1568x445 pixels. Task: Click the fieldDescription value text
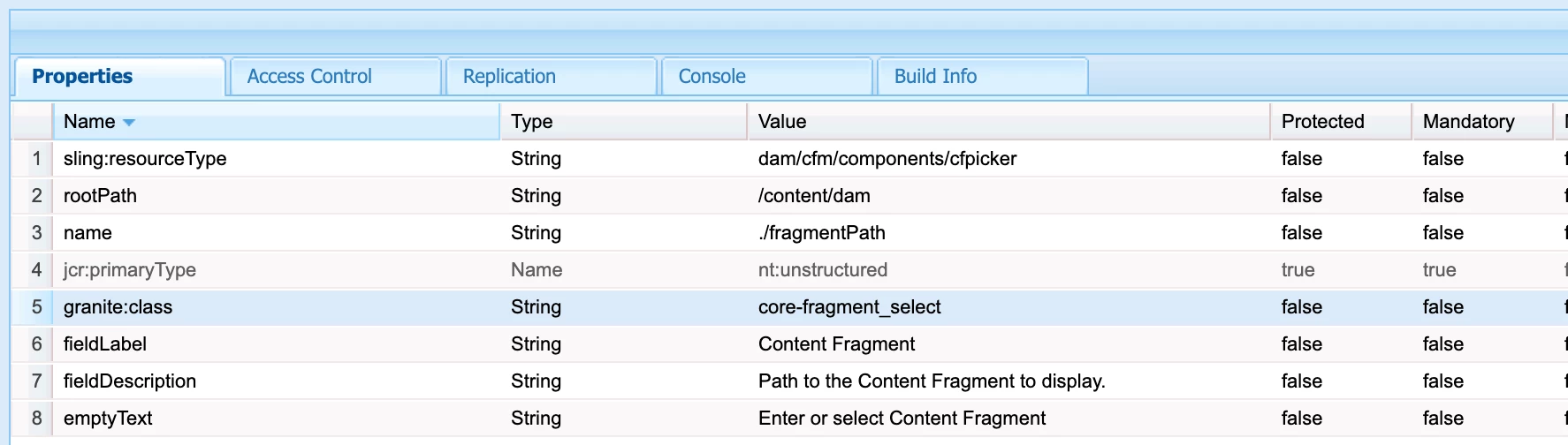click(x=932, y=381)
